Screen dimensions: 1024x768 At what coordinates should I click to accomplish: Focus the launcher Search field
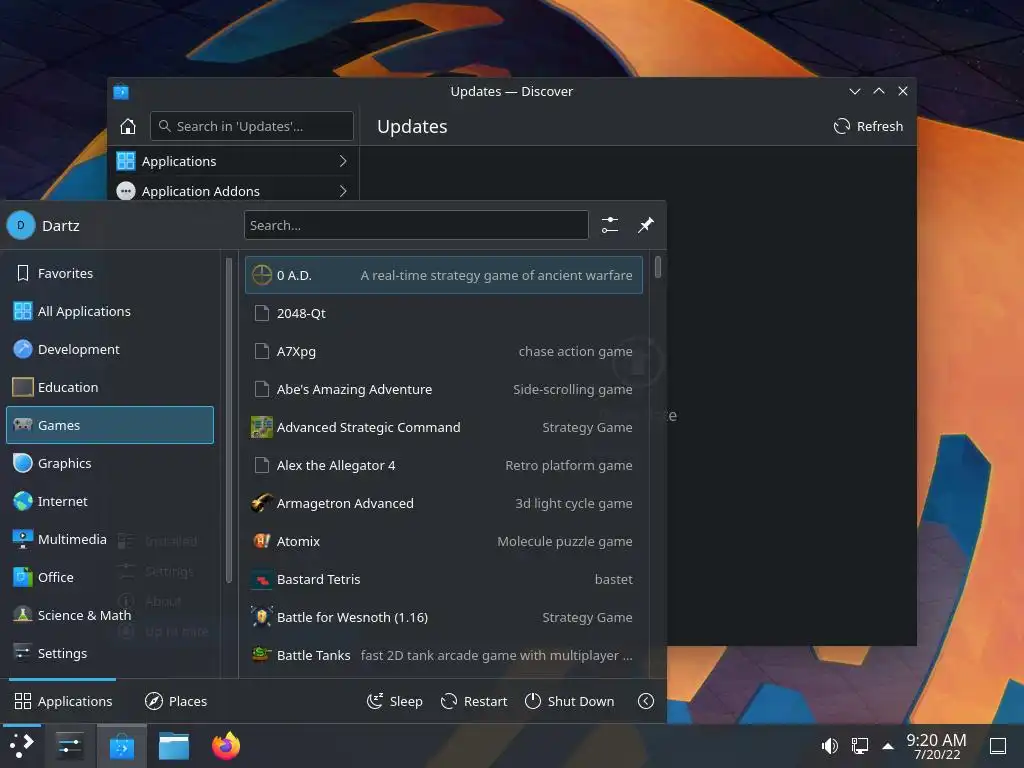pos(416,225)
